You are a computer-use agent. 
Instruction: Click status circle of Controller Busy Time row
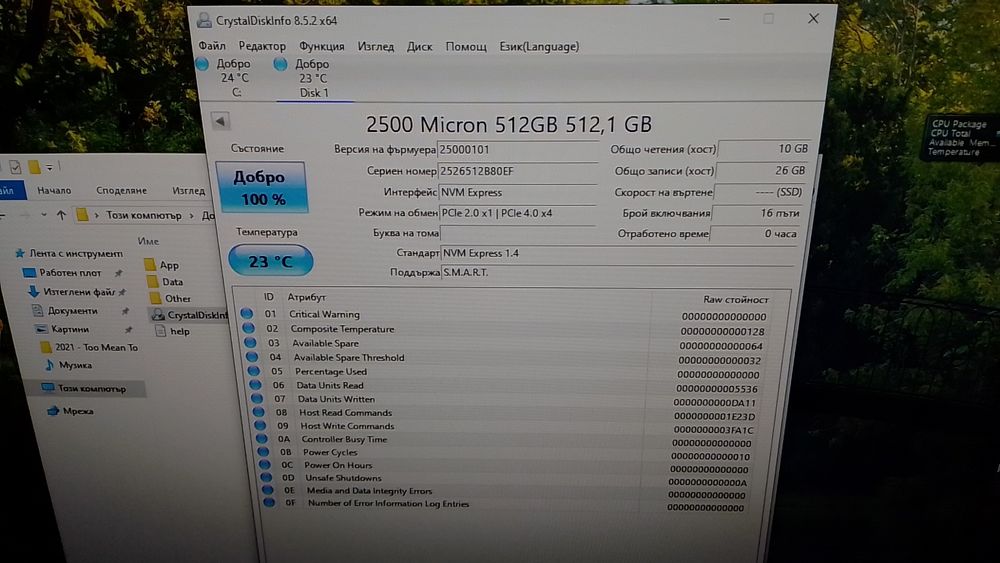coord(262,439)
